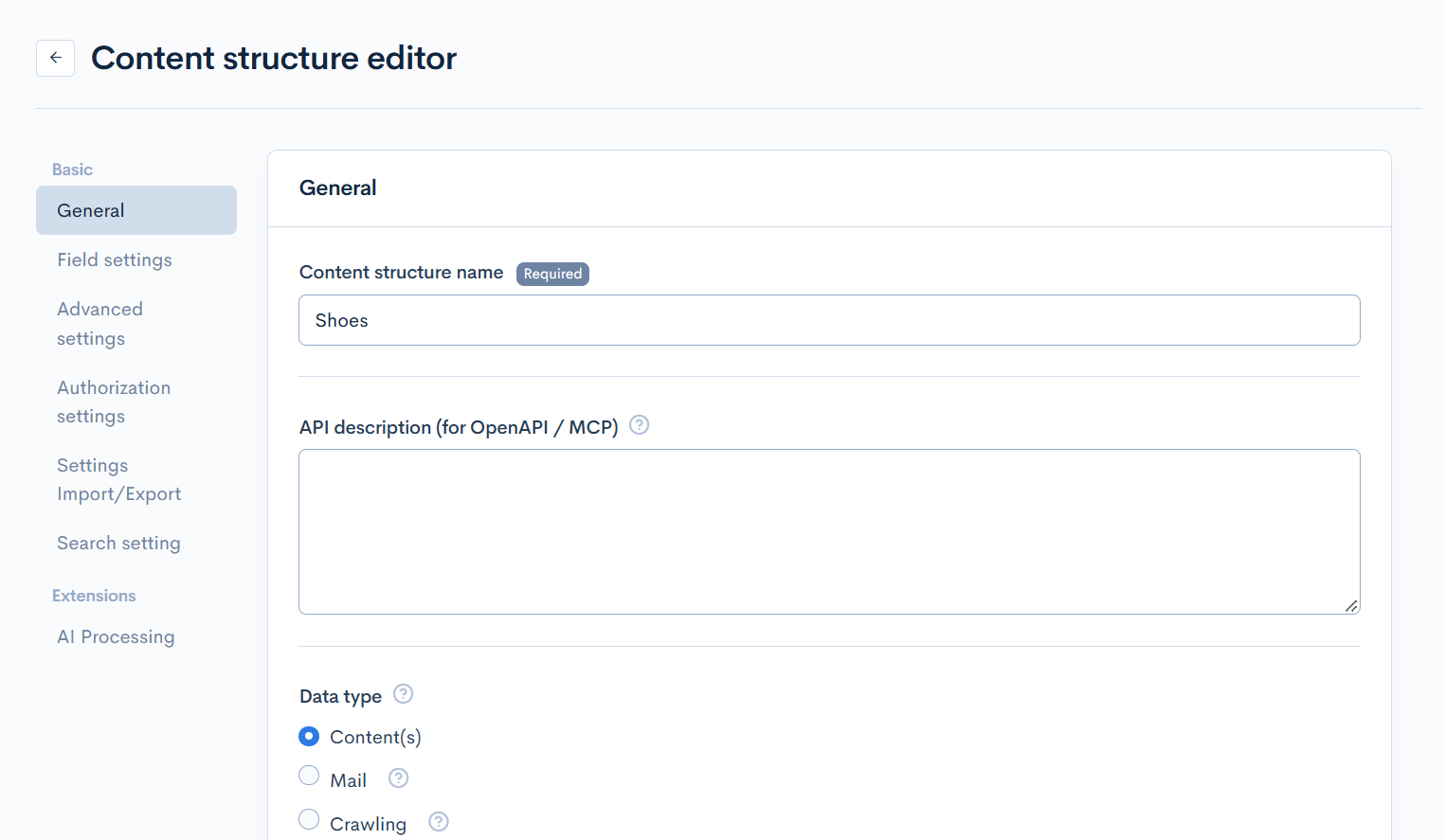Click the Content structure name field

coord(829,320)
